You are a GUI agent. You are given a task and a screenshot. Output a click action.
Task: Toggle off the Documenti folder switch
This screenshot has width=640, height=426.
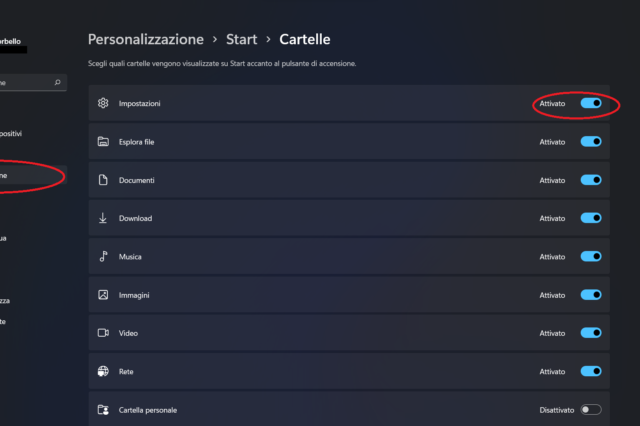tap(591, 180)
